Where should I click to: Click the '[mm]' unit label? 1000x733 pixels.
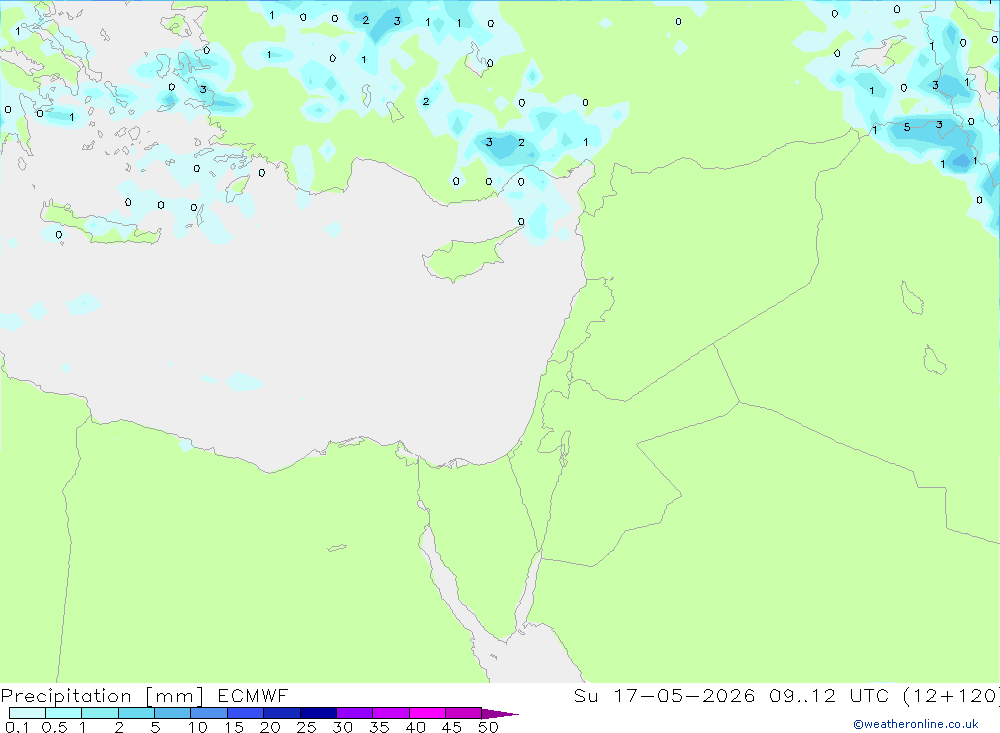[x=175, y=696]
